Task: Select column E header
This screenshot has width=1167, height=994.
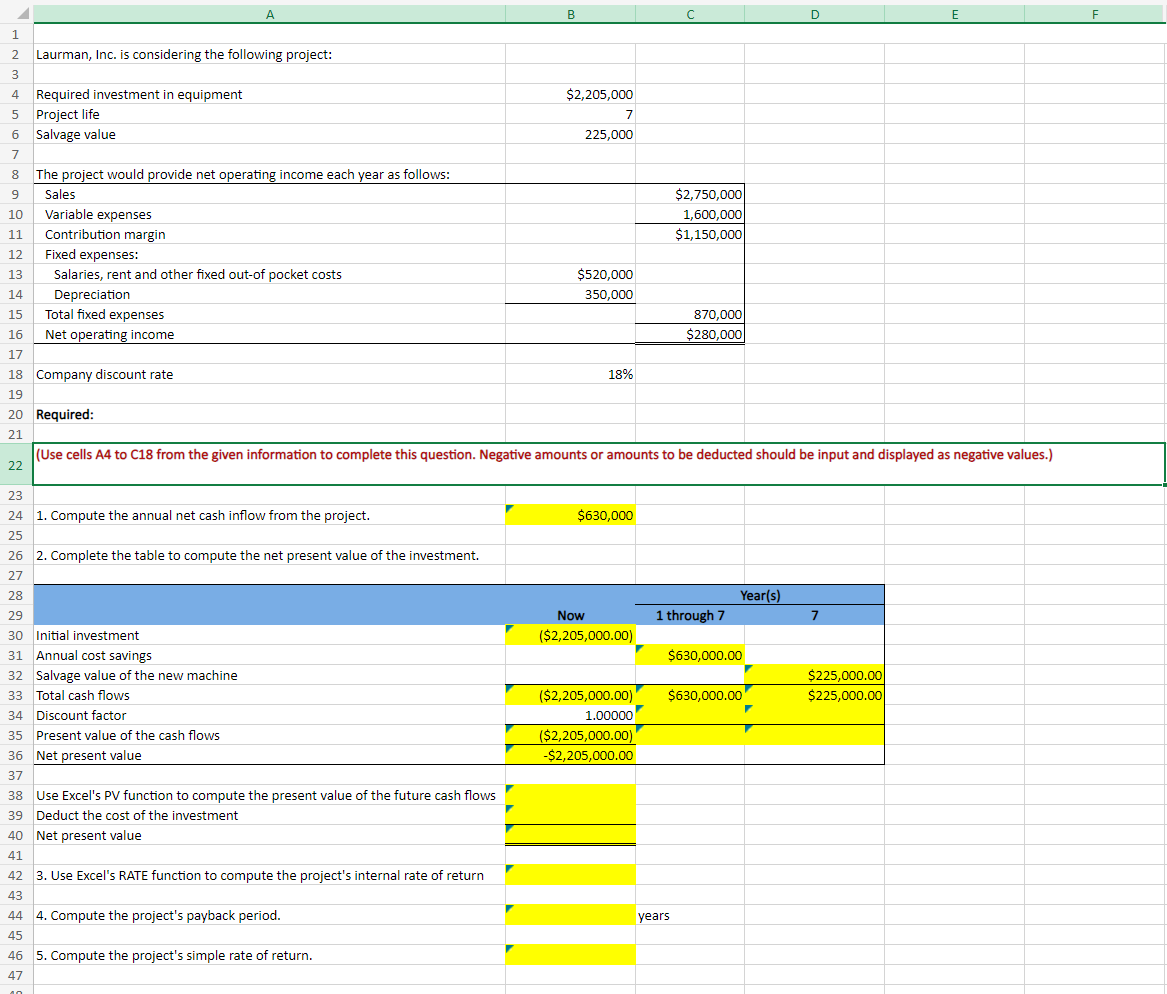Action: pyautogui.click(x=954, y=14)
